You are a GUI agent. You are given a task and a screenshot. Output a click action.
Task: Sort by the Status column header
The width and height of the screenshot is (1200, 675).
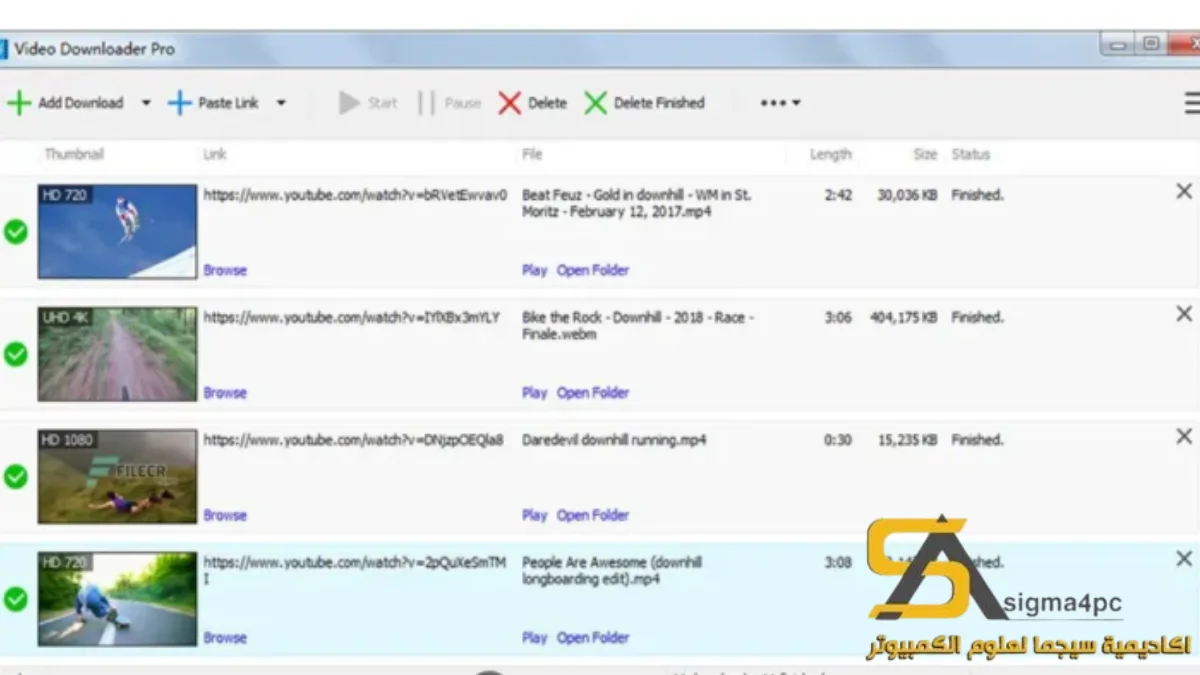coord(971,154)
